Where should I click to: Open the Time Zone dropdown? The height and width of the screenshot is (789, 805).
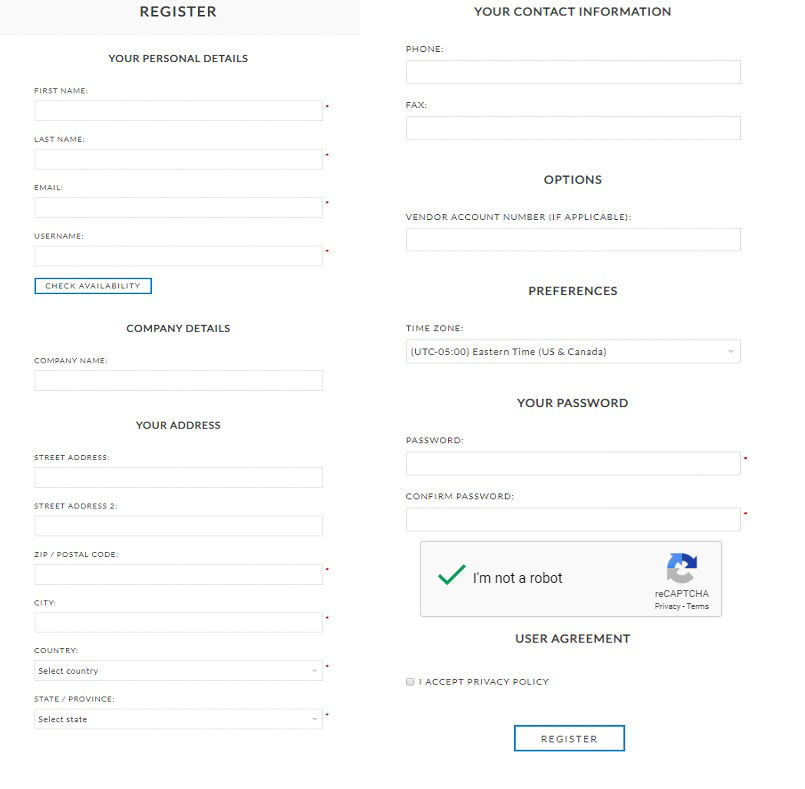click(573, 352)
